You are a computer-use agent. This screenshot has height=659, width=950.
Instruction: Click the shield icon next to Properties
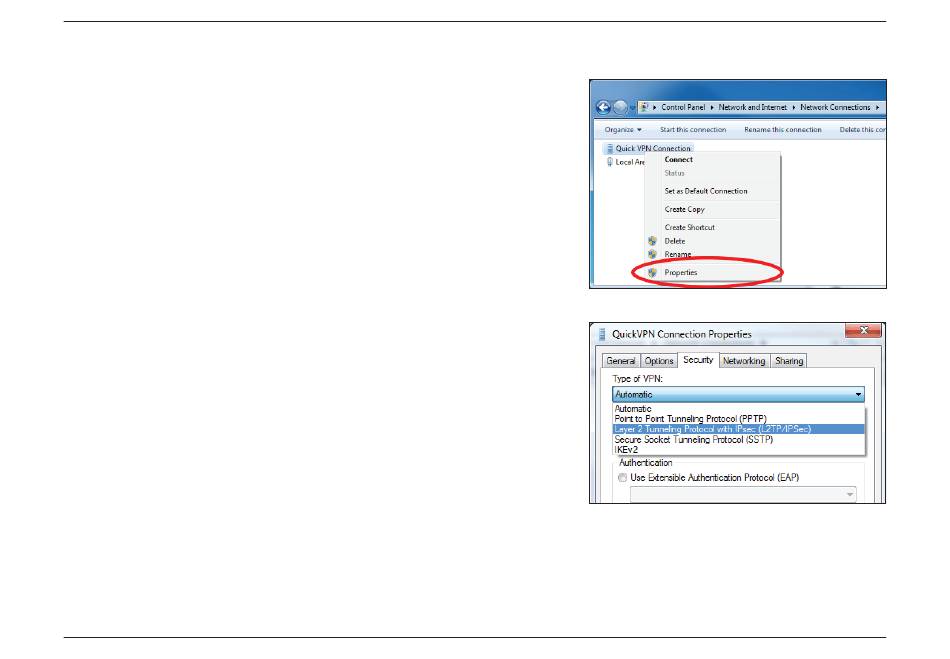[652, 272]
